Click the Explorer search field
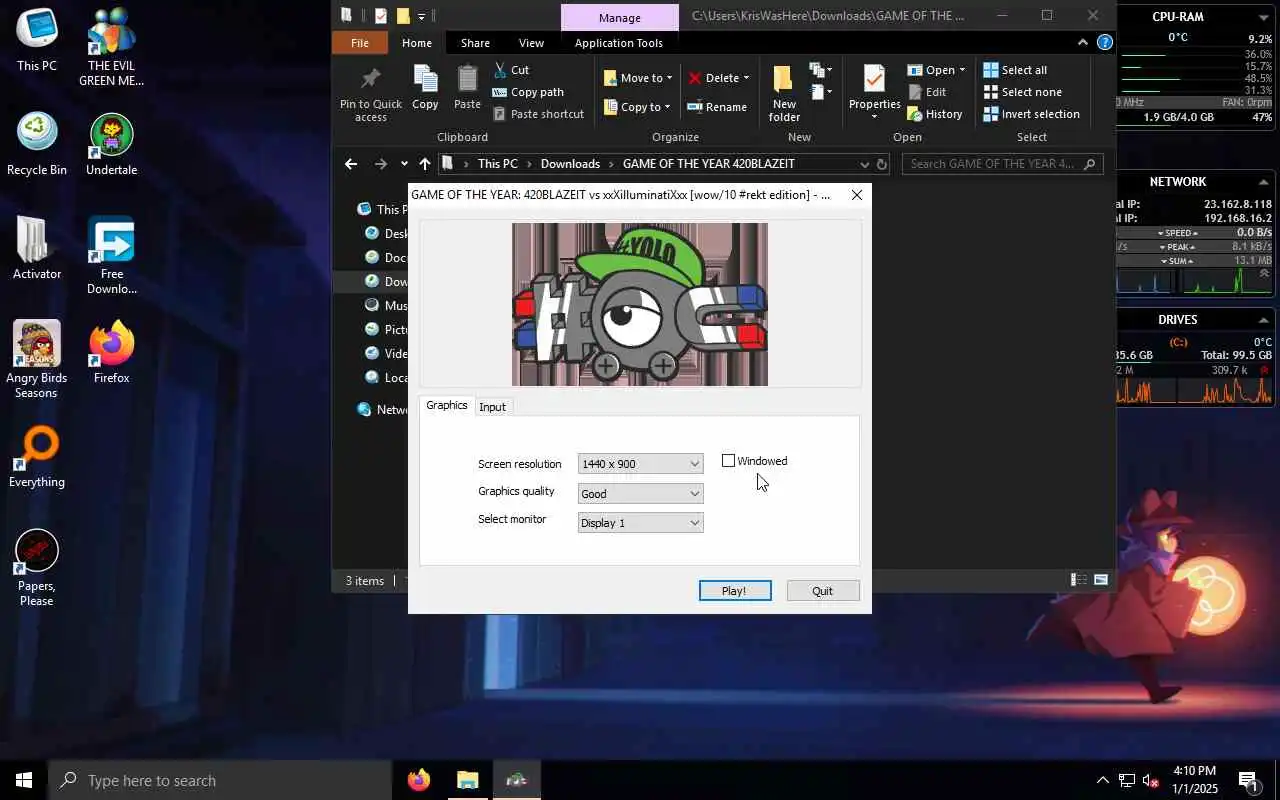 pyautogui.click(x=1004, y=164)
